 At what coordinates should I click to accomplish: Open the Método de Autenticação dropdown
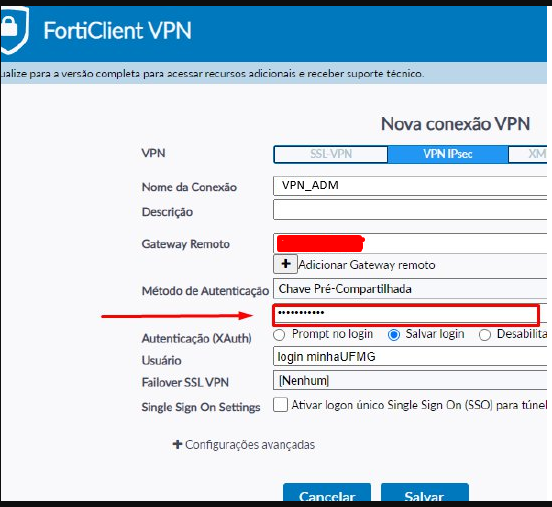(410, 289)
